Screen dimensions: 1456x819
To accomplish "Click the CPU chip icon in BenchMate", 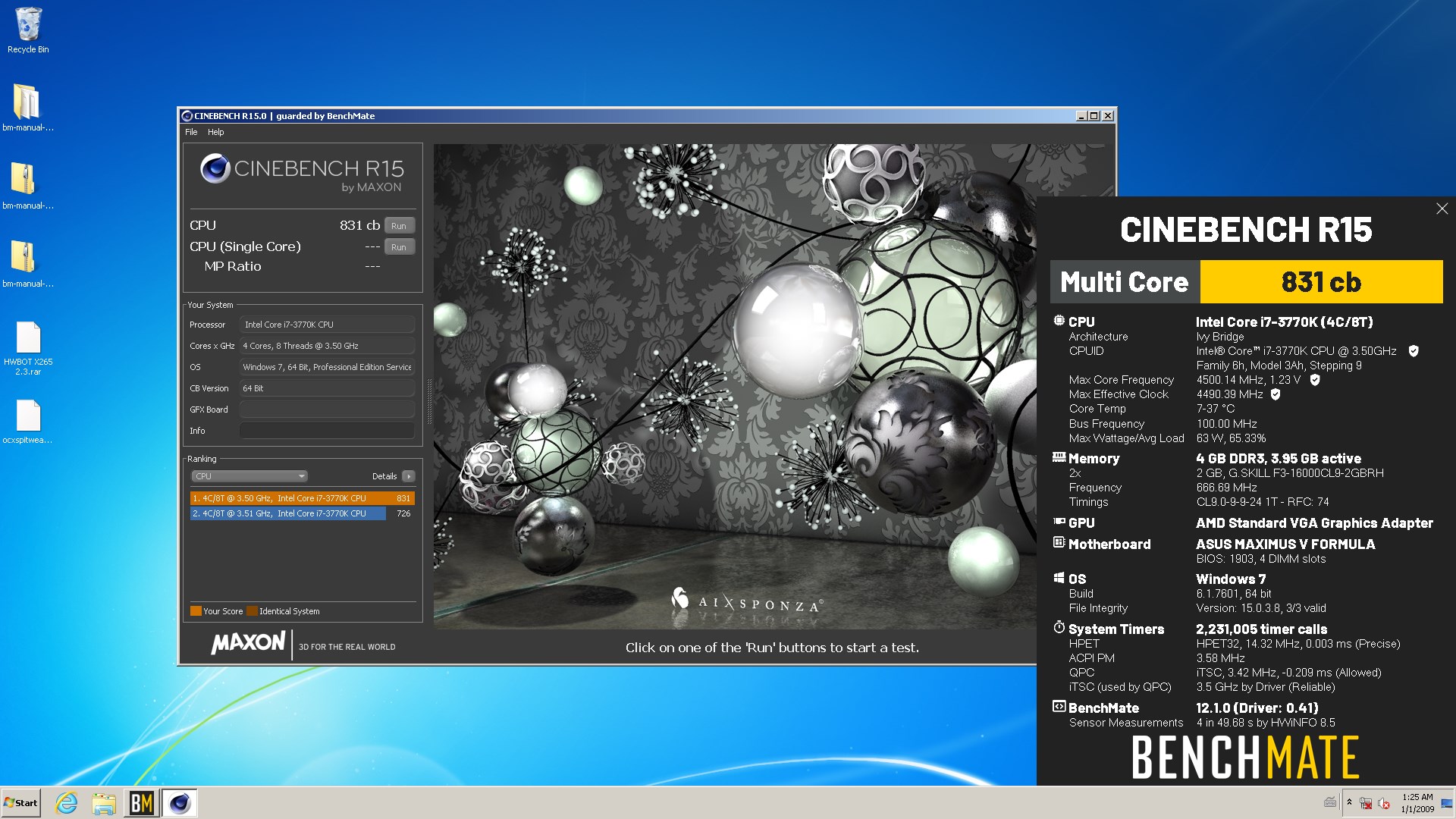I will tap(1059, 321).
